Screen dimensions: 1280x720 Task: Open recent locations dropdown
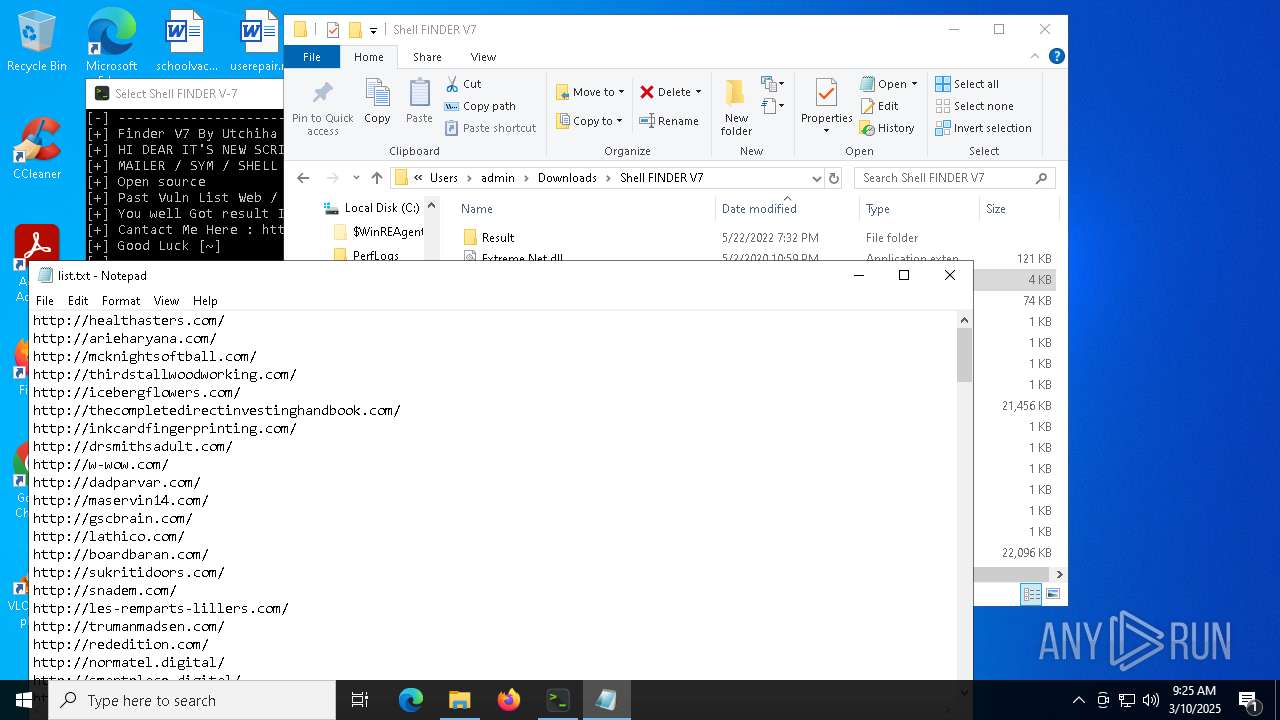[x=356, y=178]
